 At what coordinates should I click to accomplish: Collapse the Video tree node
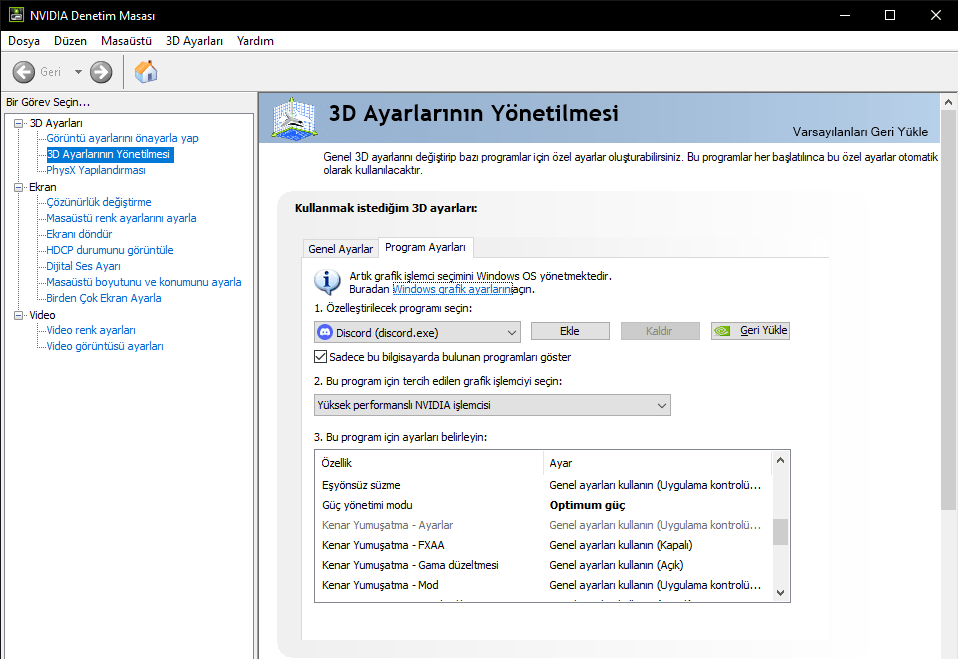[x=18, y=315]
